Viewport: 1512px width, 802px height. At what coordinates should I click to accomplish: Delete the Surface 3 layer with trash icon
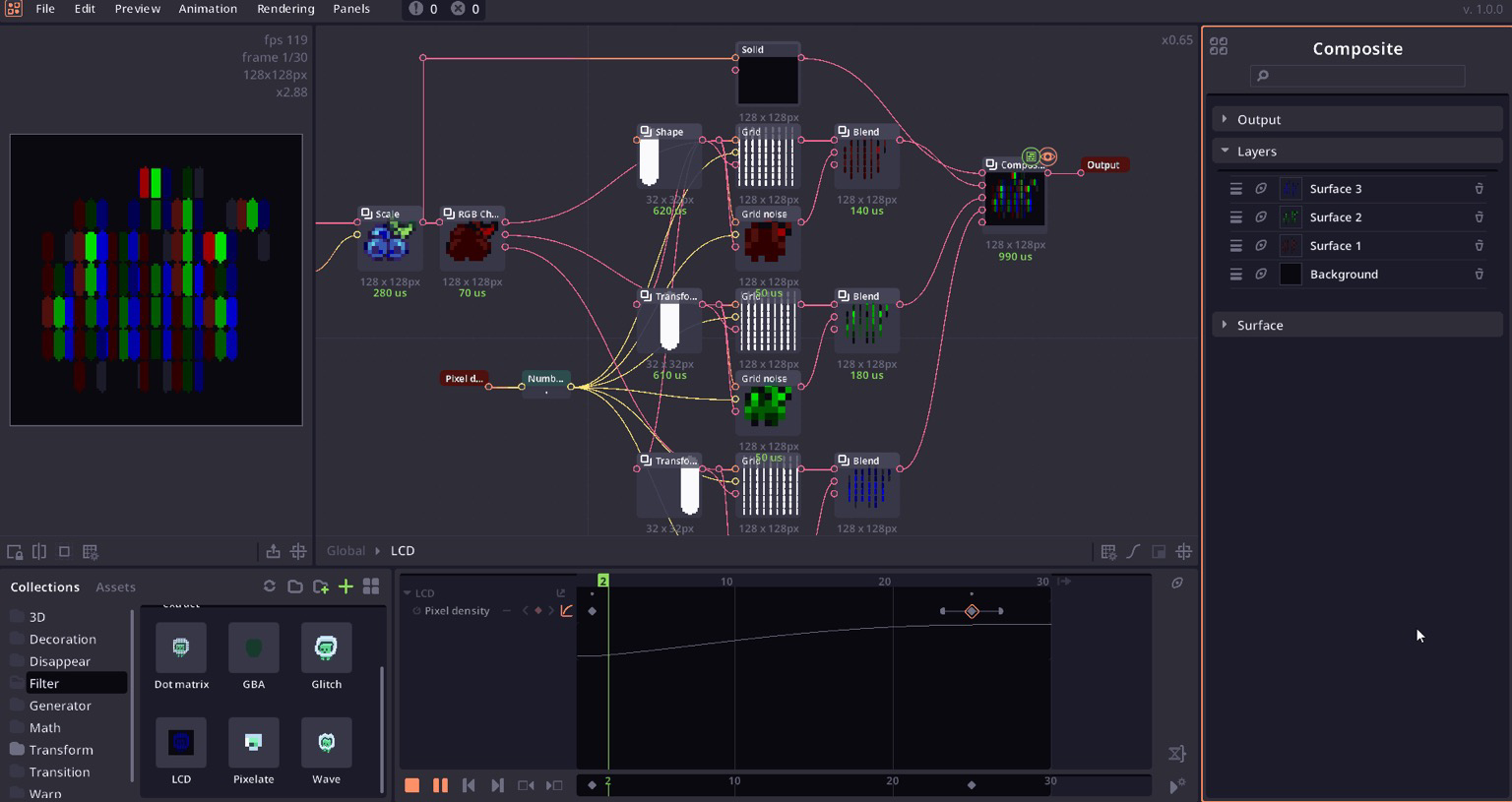coord(1479,189)
